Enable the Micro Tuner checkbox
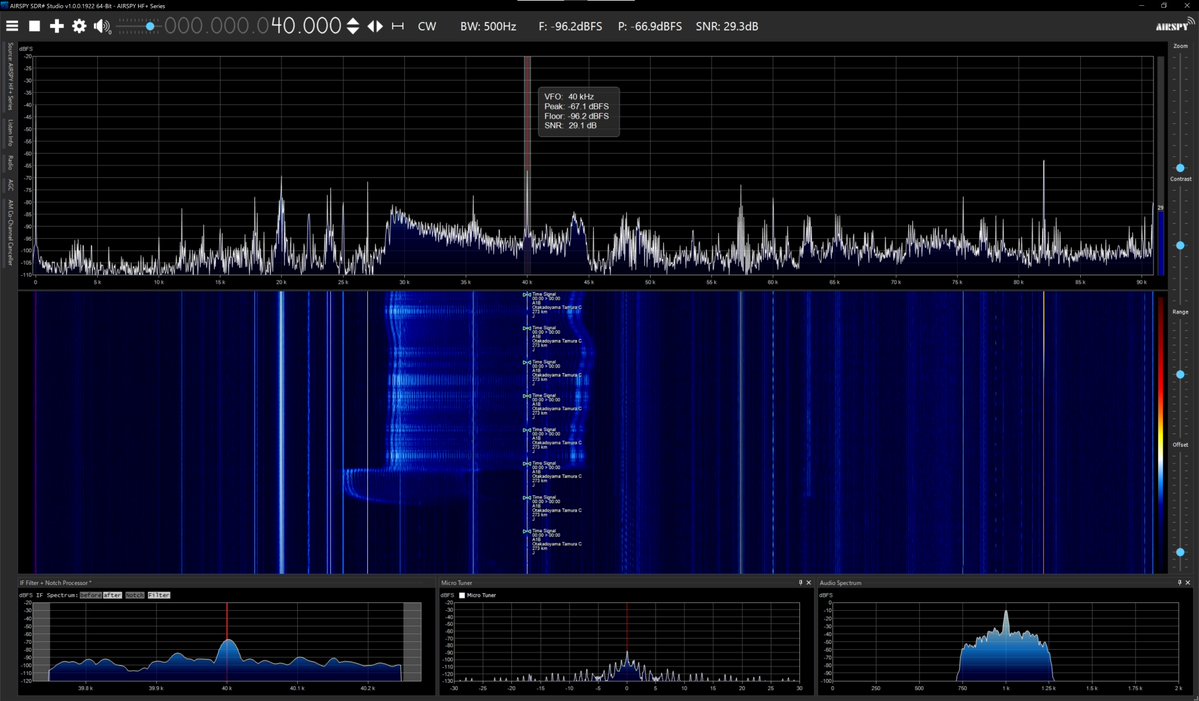Image resolution: width=1199 pixels, height=701 pixels. click(462, 595)
